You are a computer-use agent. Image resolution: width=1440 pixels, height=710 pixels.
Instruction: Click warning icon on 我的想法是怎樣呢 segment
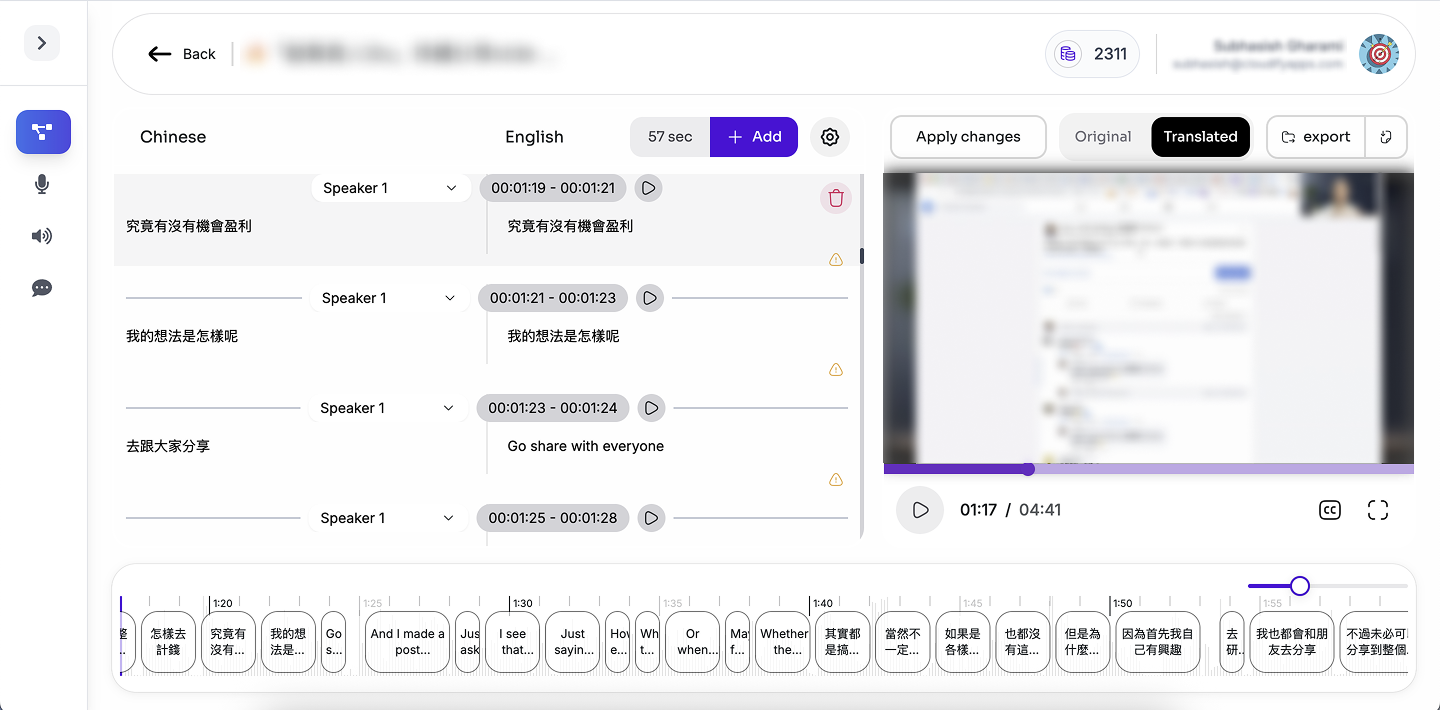pos(836,370)
